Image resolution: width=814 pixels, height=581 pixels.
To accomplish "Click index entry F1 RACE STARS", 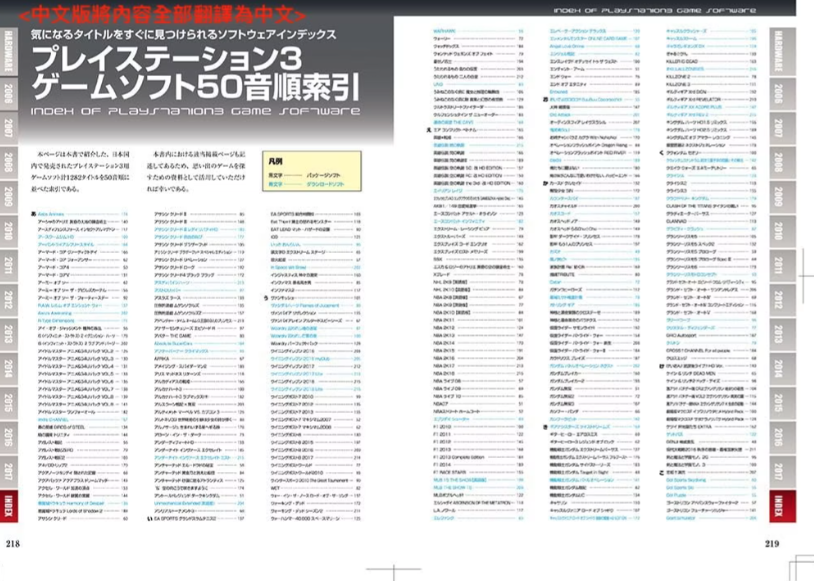I will (450, 472).
